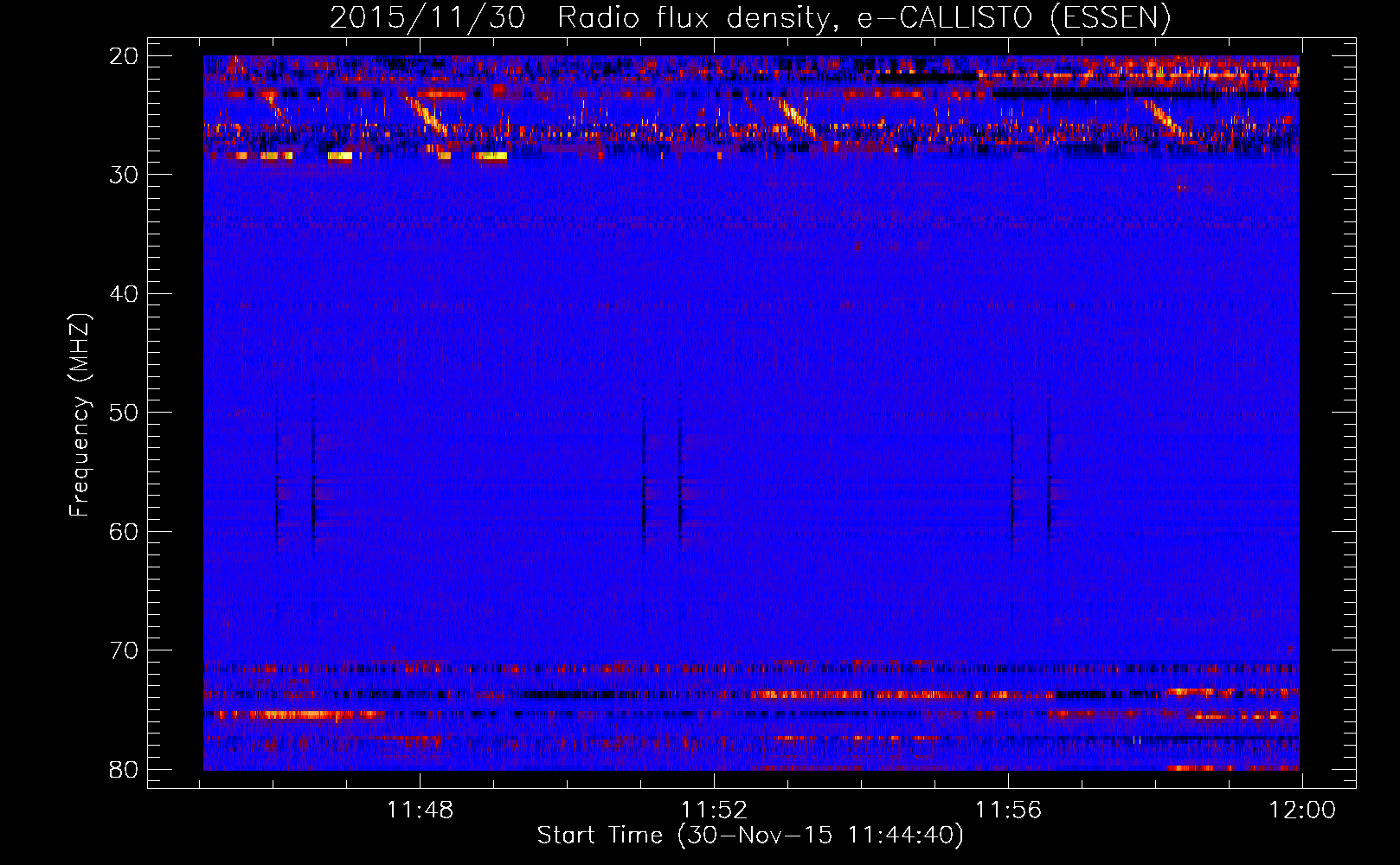This screenshot has width=1400, height=865.
Task: Click the 11:56 time tick label
Action: click(1008, 811)
